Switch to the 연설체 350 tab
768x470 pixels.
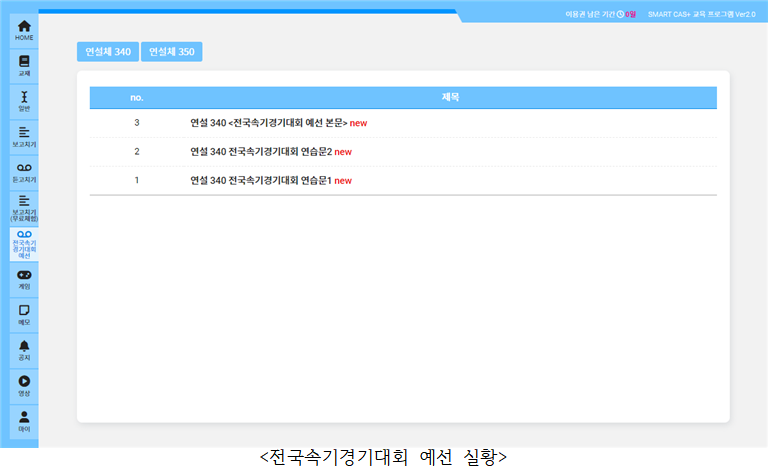(171, 51)
